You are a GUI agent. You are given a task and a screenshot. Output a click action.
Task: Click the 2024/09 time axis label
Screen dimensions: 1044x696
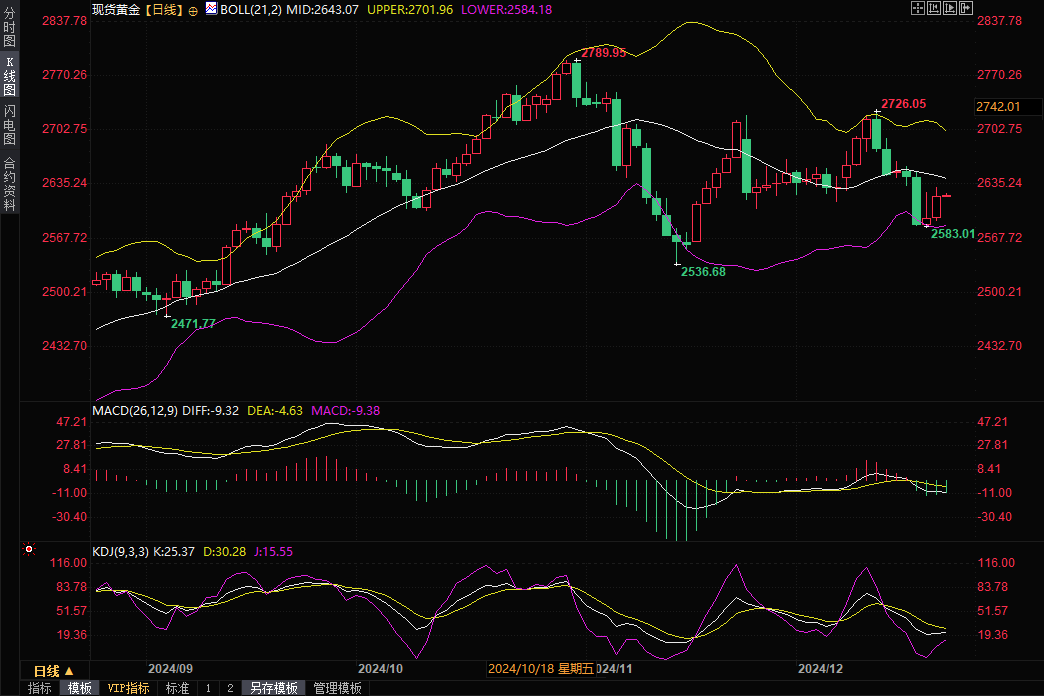click(x=170, y=669)
